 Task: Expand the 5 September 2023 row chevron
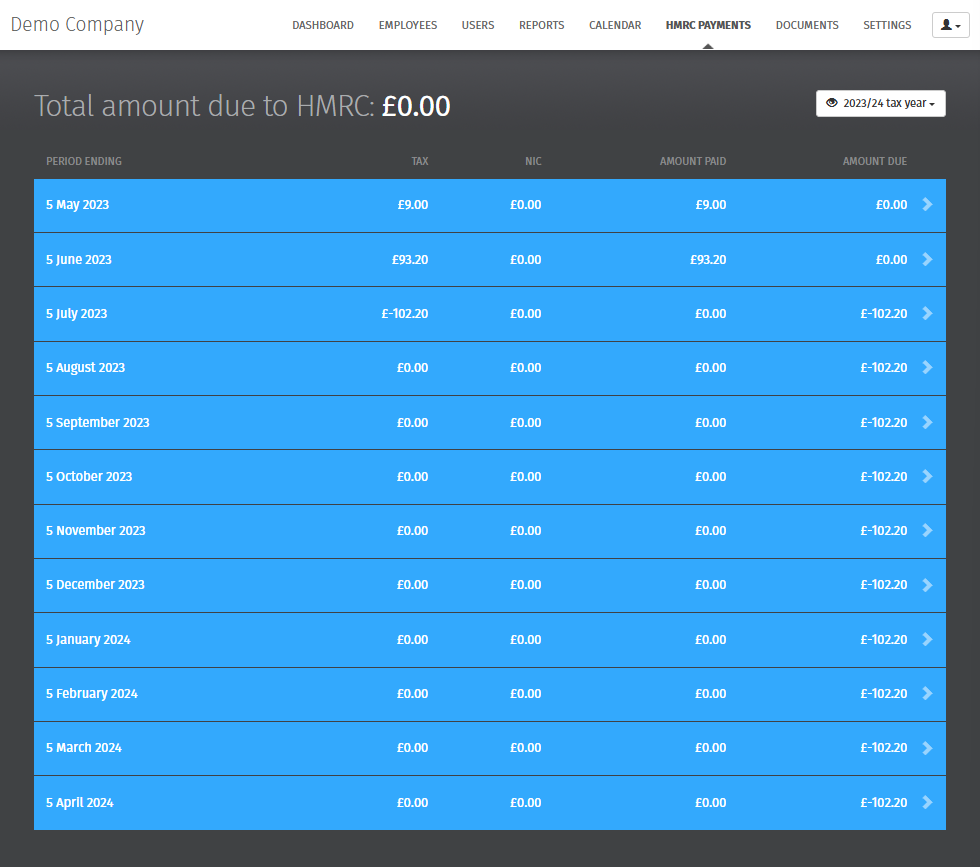[928, 423]
